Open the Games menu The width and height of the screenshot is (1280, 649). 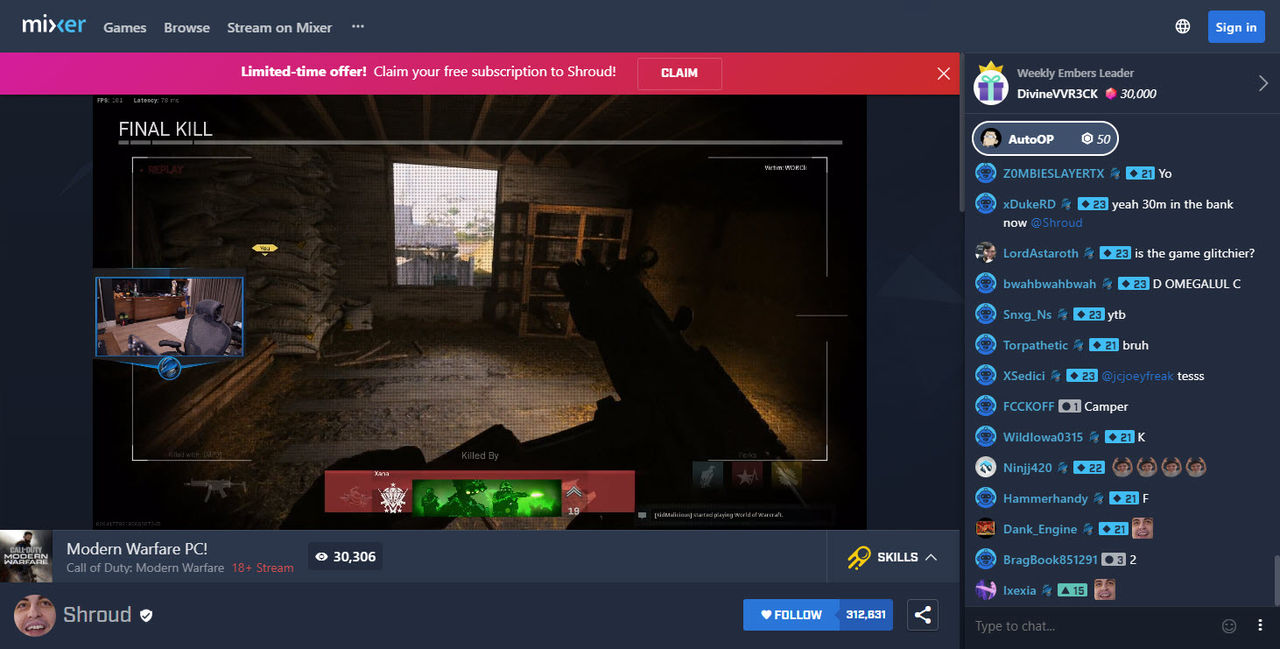[x=125, y=27]
